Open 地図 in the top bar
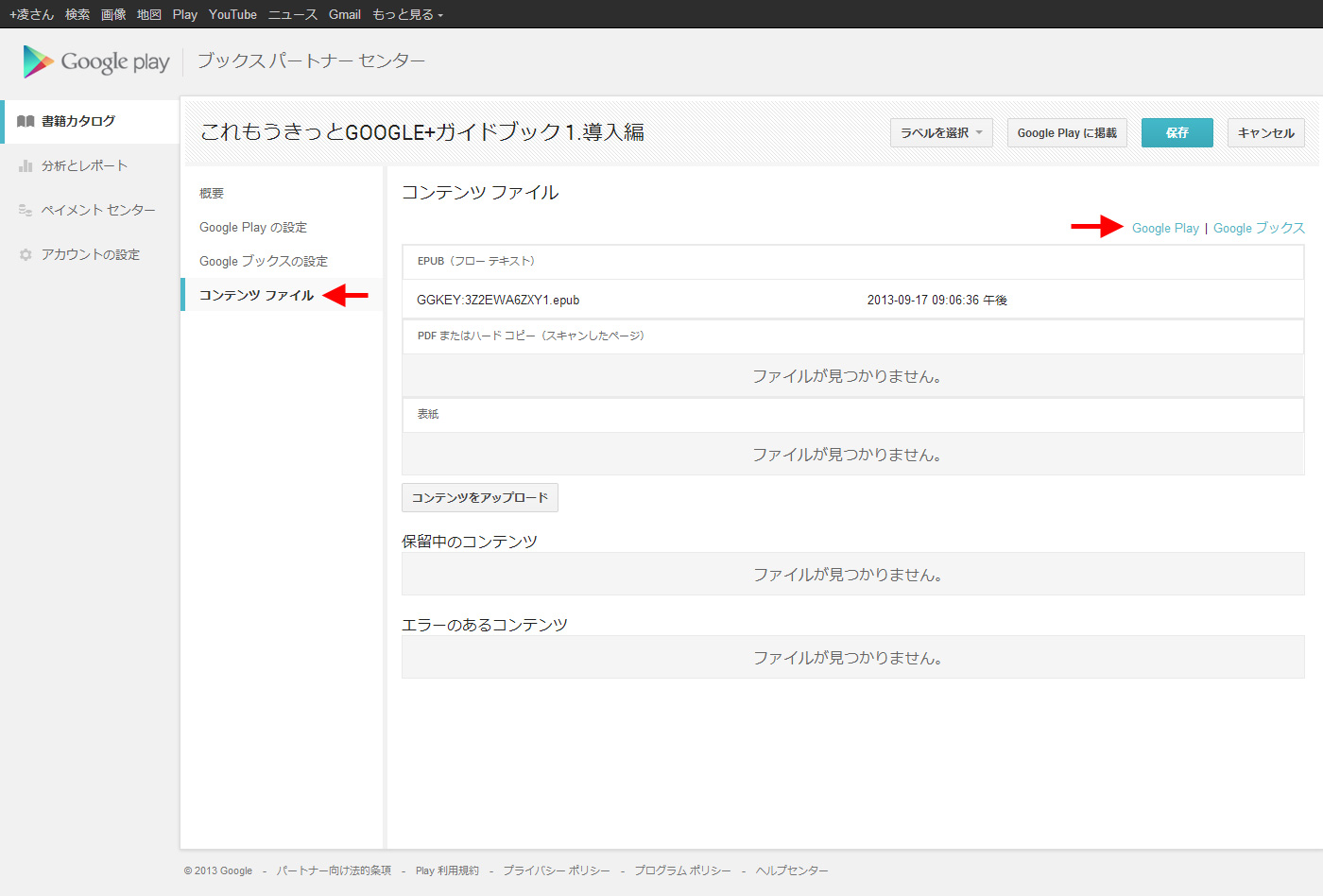 149,14
